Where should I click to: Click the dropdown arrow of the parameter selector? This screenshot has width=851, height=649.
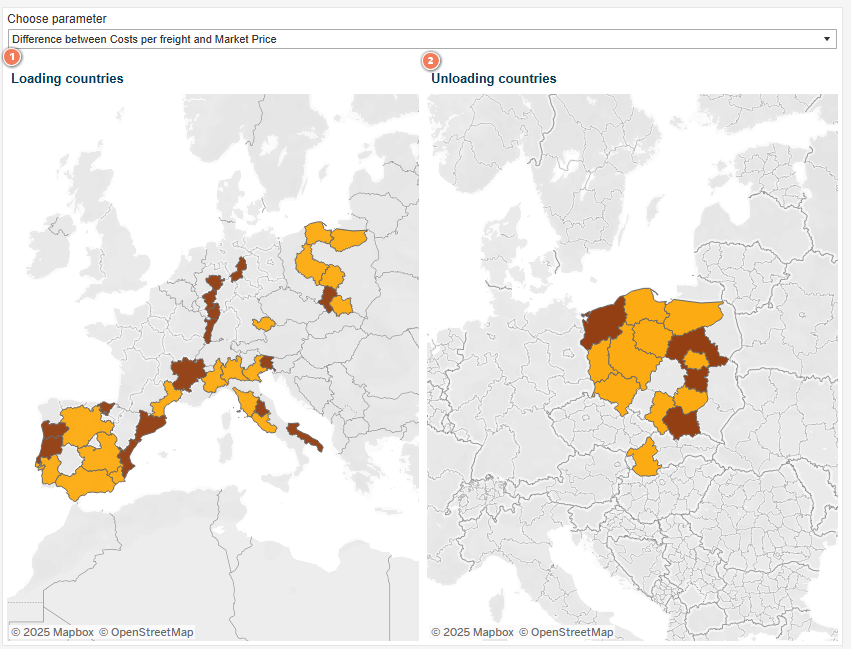click(827, 39)
